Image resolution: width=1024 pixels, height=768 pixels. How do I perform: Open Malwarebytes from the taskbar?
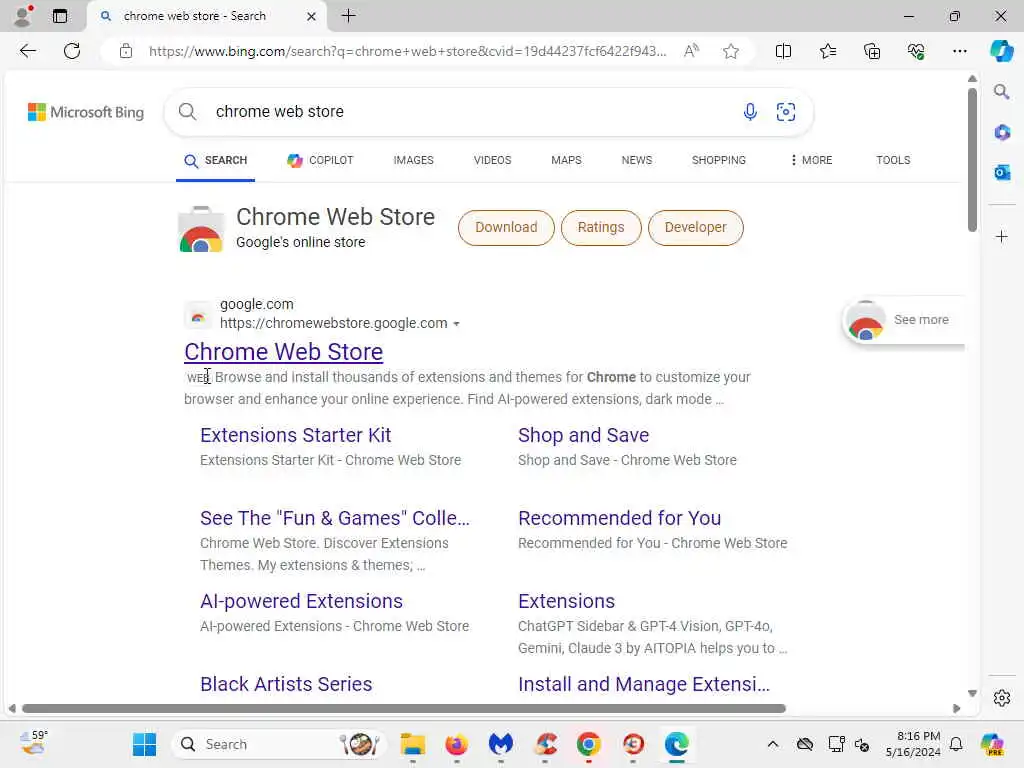pyautogui.click(x=500, y=744)
